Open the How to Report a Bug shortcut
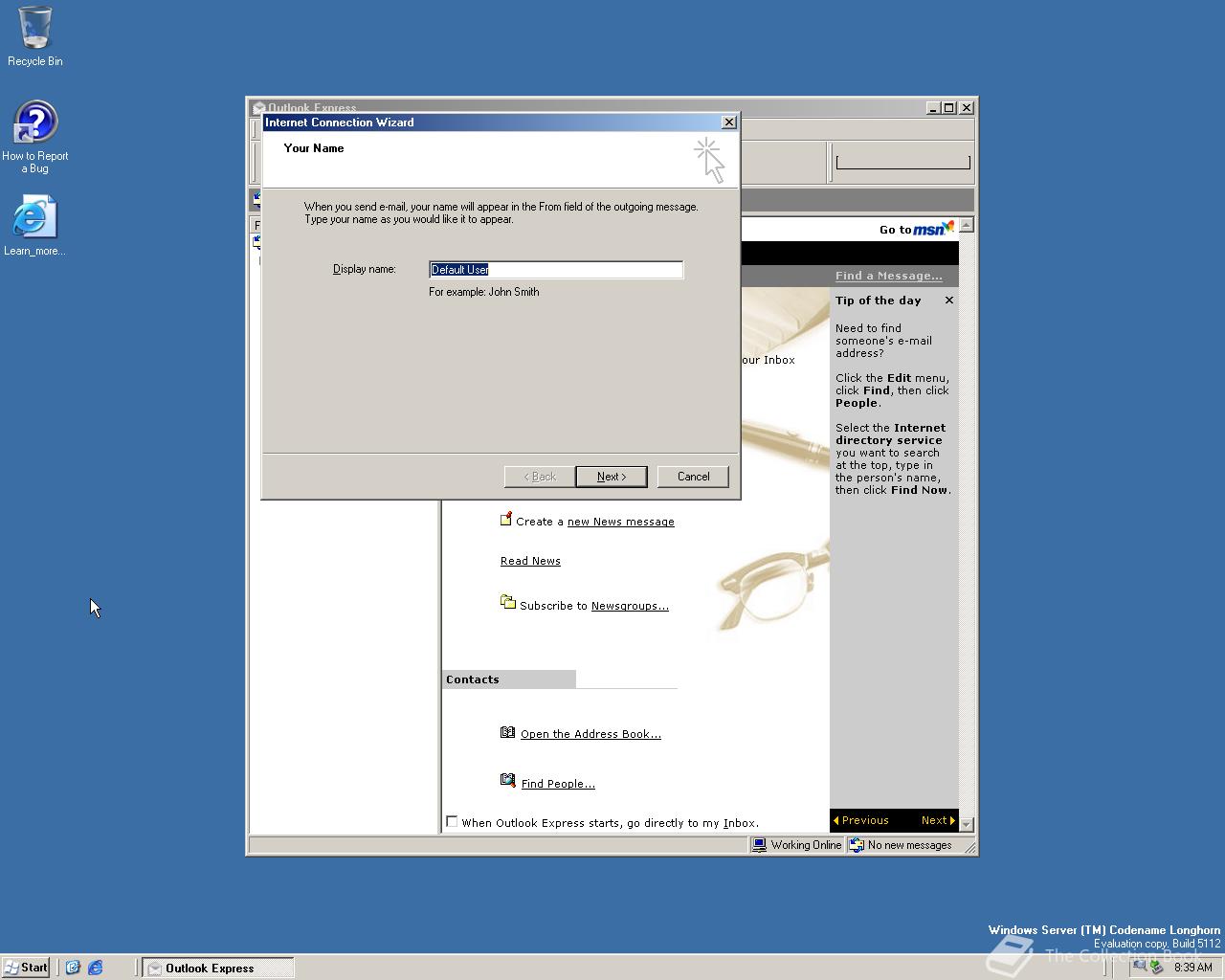Screen dimensions: 1225x980 point(35,137)
